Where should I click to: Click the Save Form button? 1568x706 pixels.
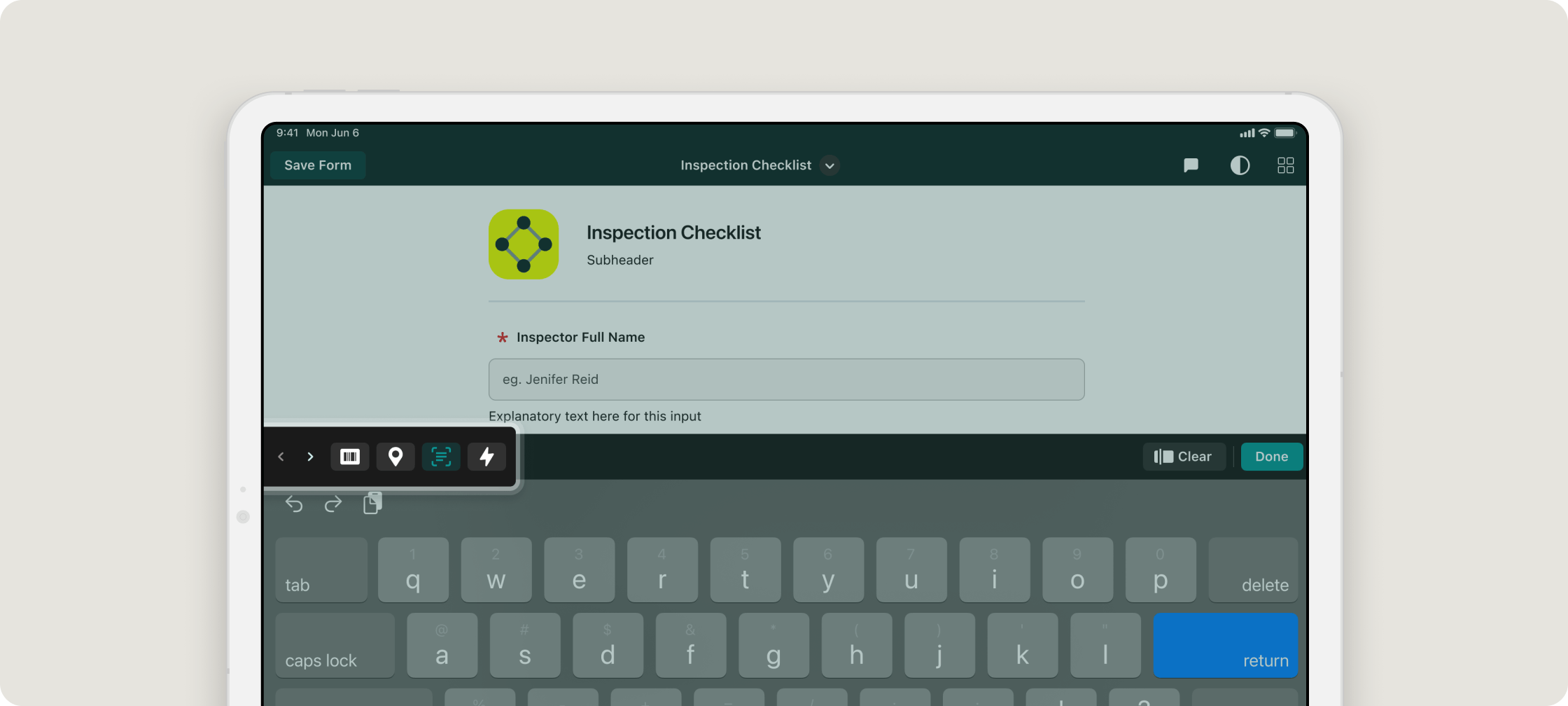[318, 165]
